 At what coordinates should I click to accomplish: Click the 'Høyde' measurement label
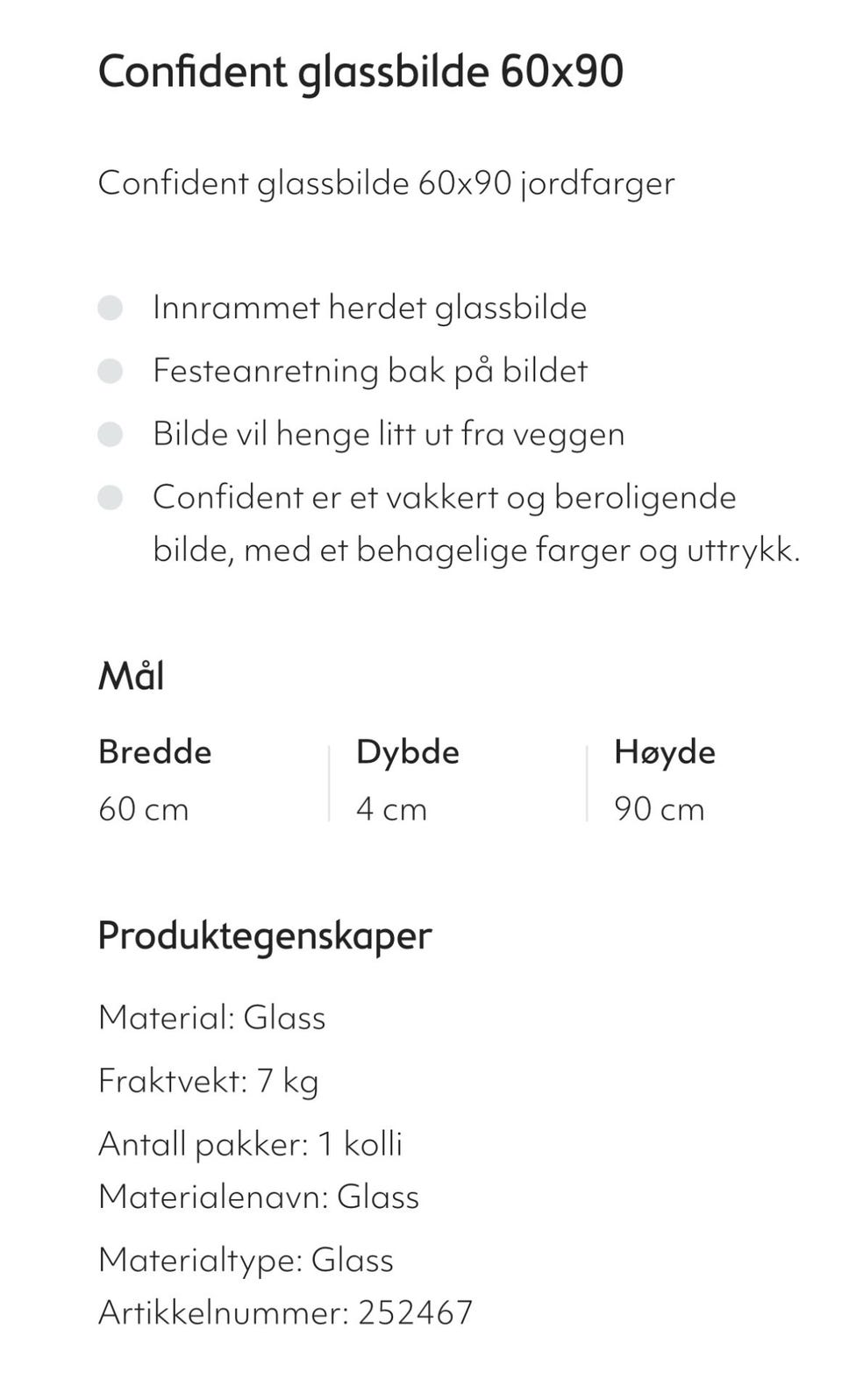(x=664, y=752)
